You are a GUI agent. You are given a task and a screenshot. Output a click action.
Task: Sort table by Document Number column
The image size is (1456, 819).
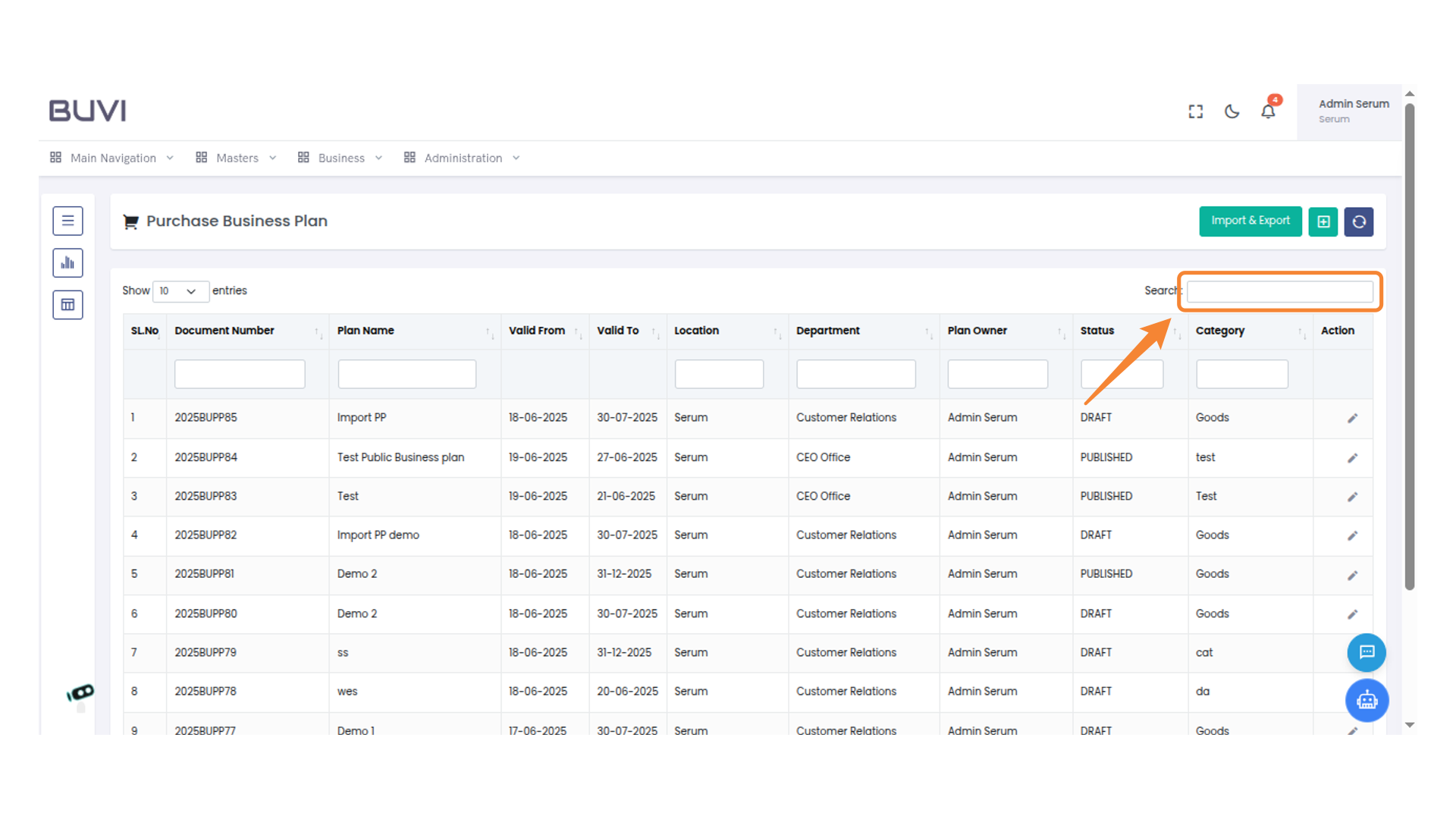(x=224, y=331)
